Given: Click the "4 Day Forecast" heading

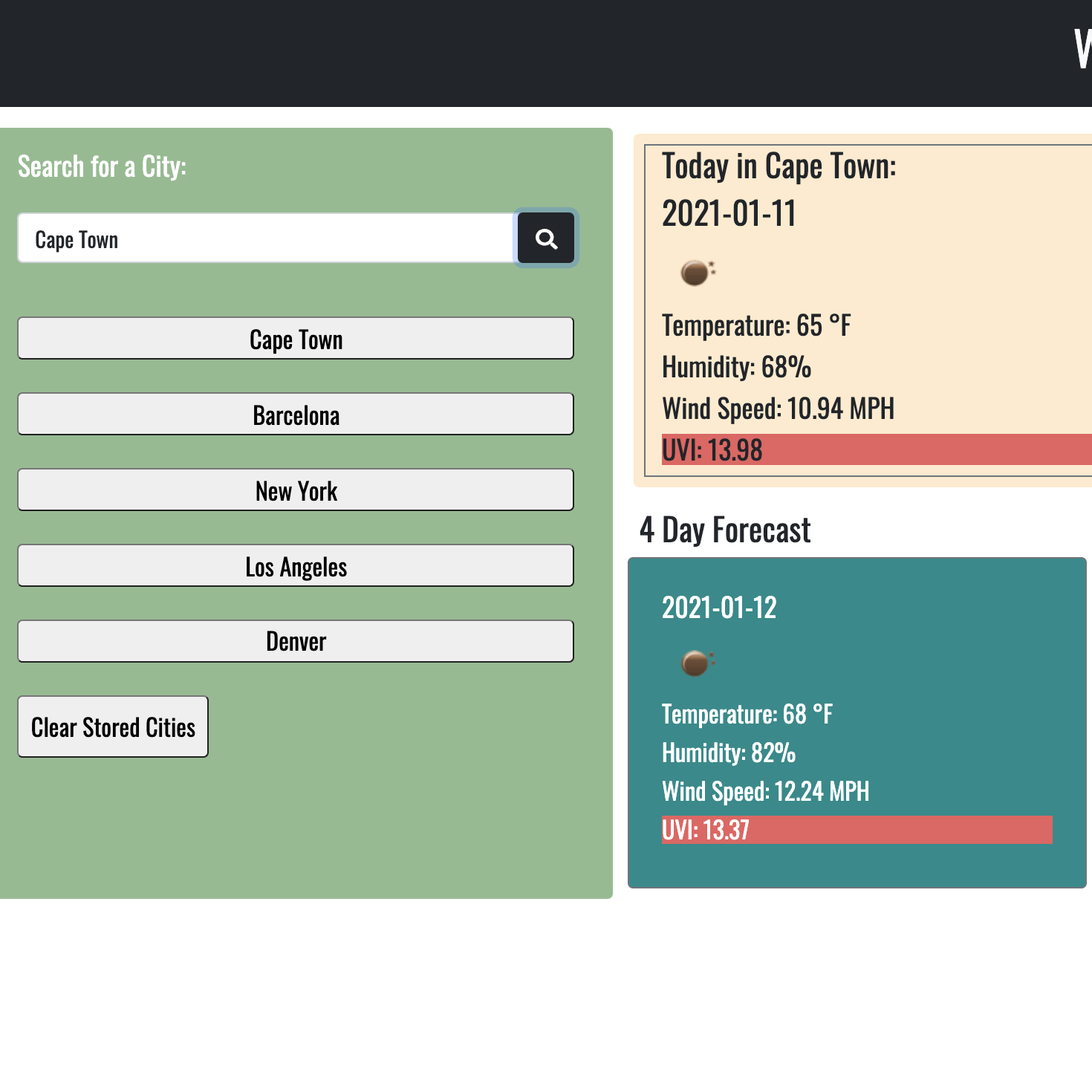Looking at the screenshot, I should [x=725, y=530].
